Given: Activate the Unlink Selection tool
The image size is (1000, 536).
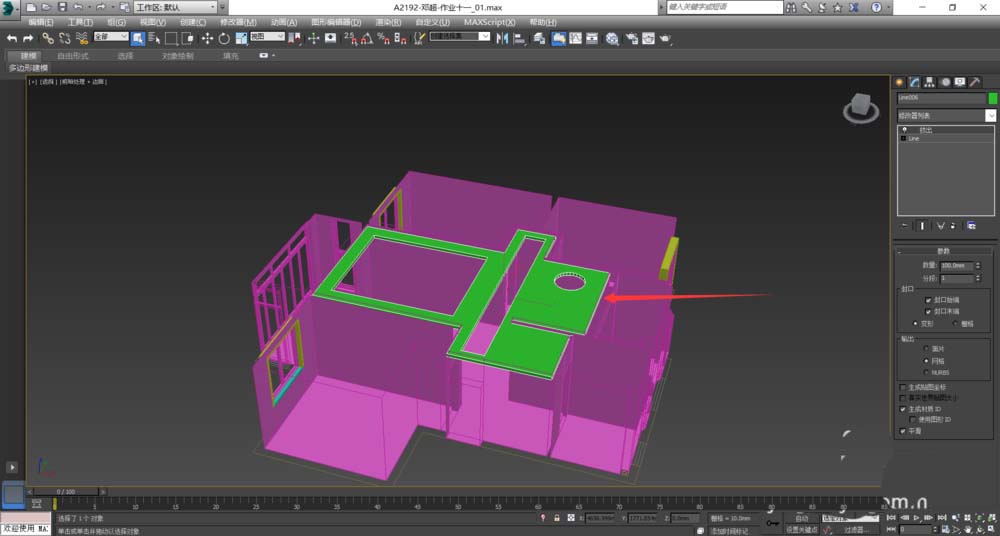Looking at the screenshot, I should 64,39.
